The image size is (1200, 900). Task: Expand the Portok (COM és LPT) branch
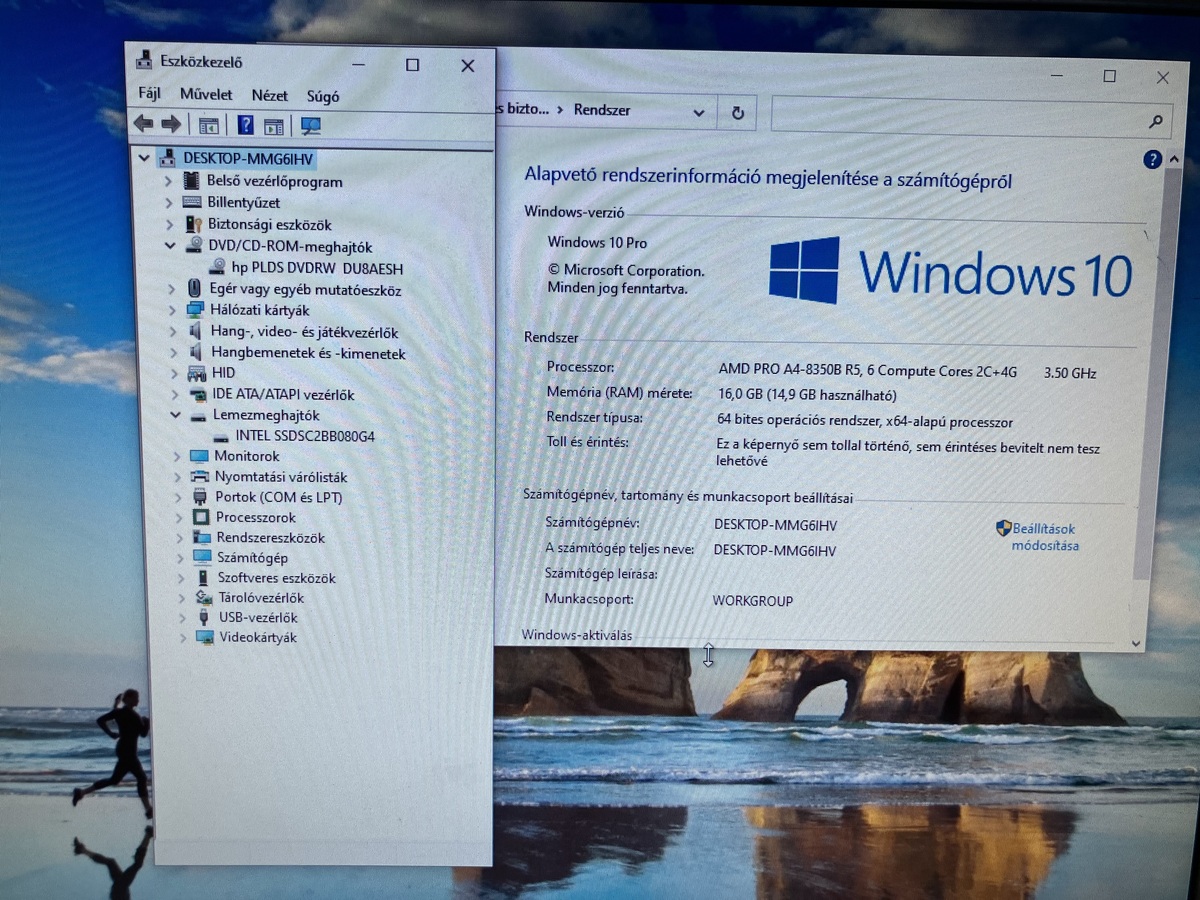178,497
